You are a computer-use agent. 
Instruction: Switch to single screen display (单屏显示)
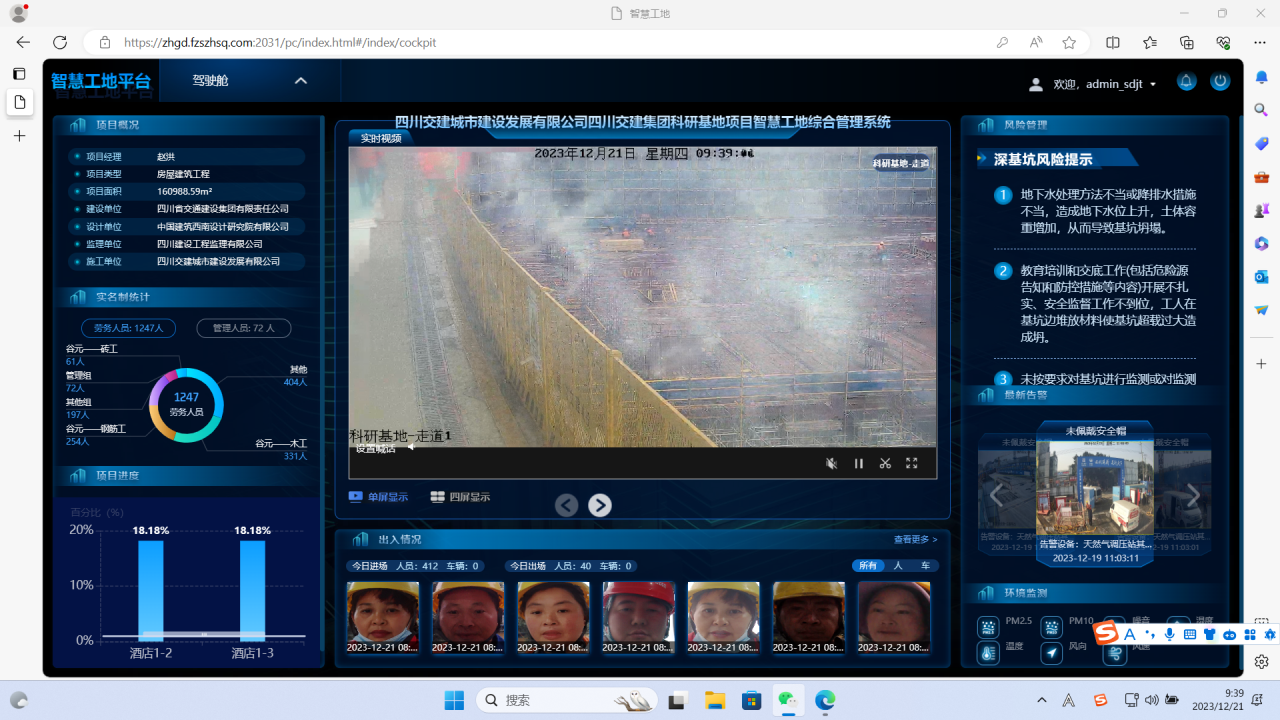378,497
